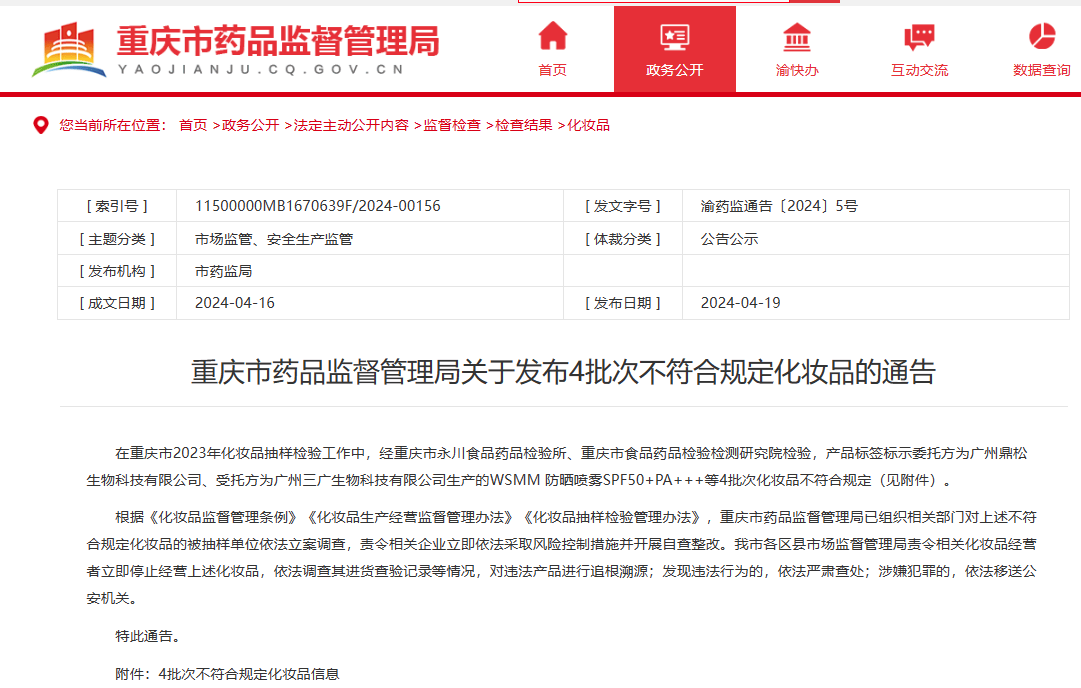Click 化妆品 breadcrumb link

pyautogui.click(x=589, y=125)
